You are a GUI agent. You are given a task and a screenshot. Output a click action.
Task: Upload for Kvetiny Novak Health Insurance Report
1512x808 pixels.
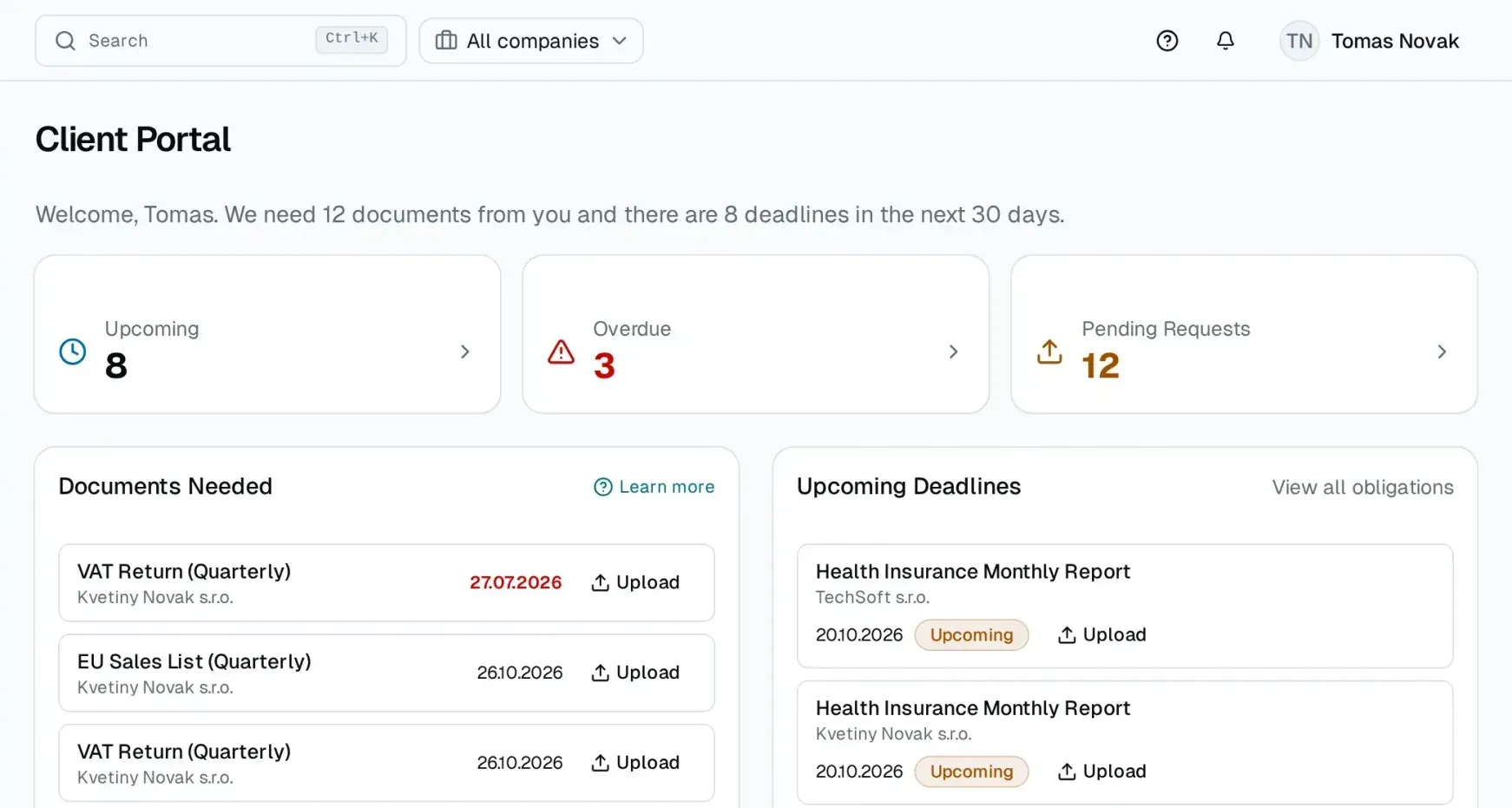click(1102, 772)
